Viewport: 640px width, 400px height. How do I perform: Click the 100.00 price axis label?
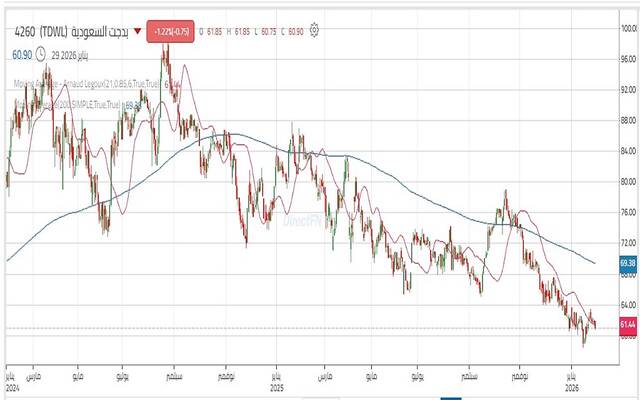[628, 29]
